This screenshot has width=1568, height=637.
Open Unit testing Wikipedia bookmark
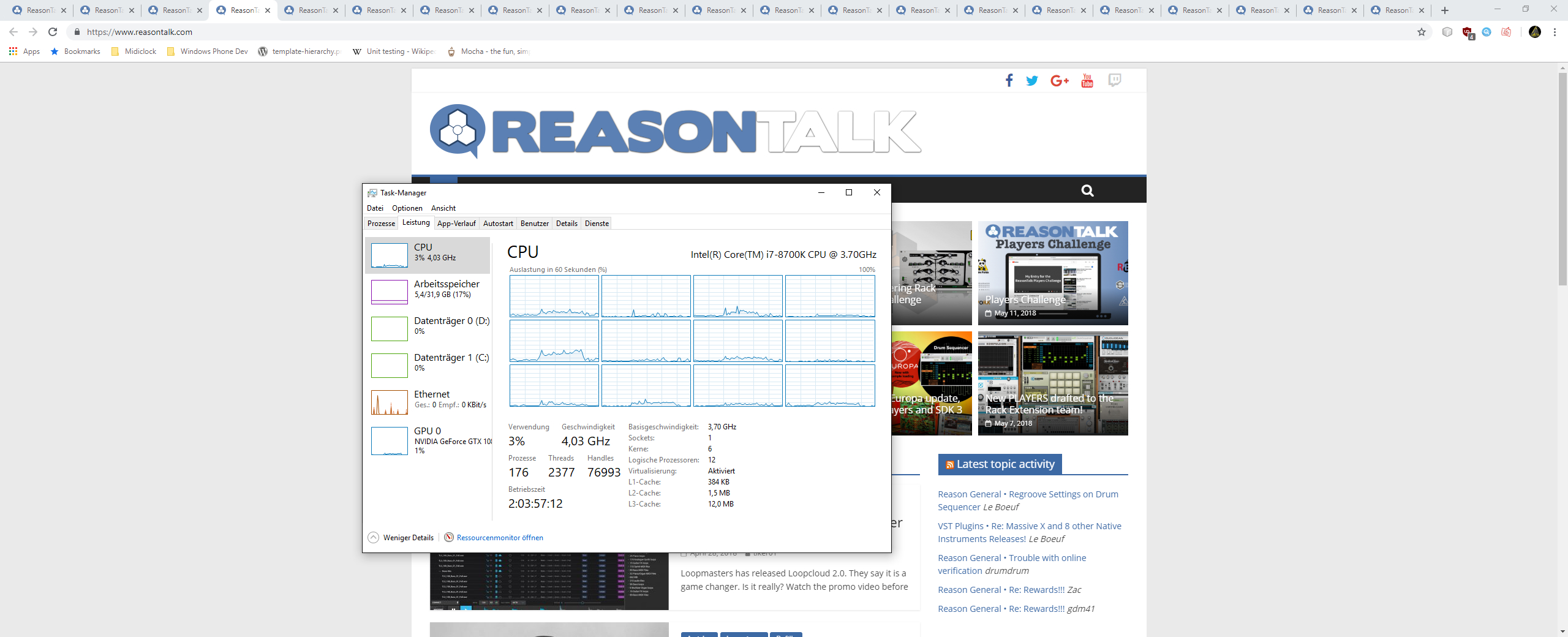pyautogui.click(x=393, y=51)
